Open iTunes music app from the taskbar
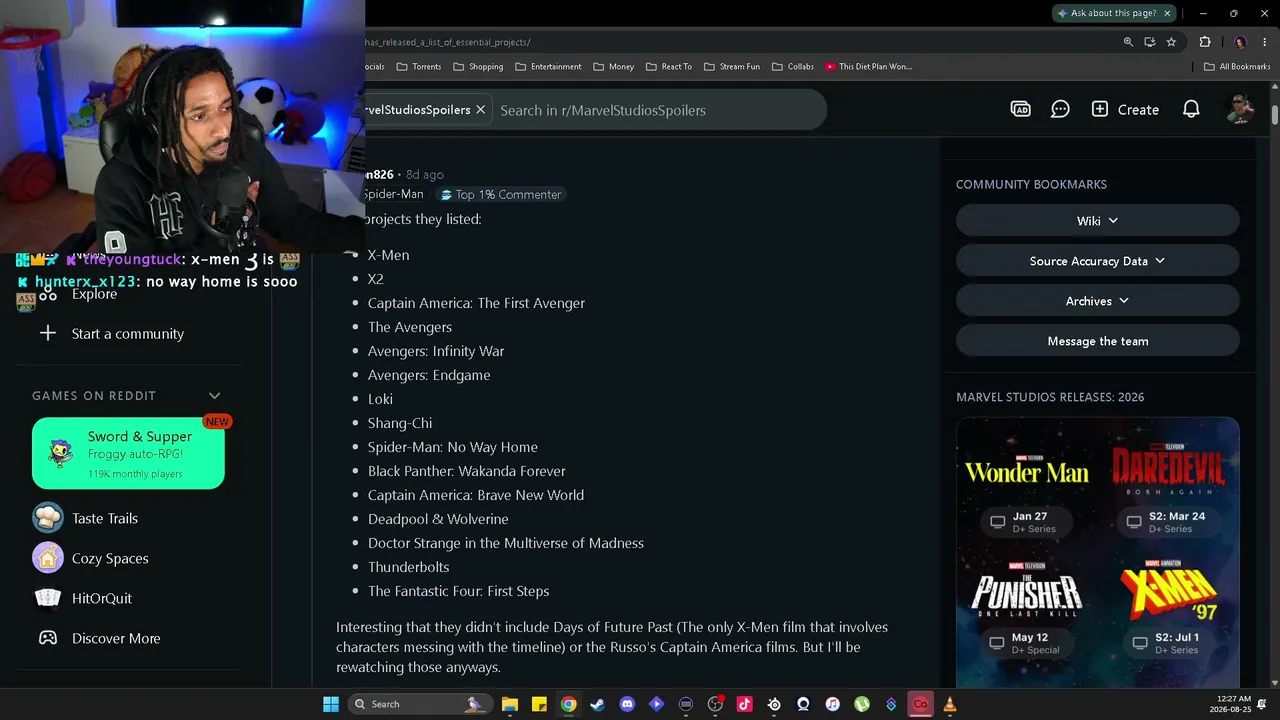 pos(832,704)
